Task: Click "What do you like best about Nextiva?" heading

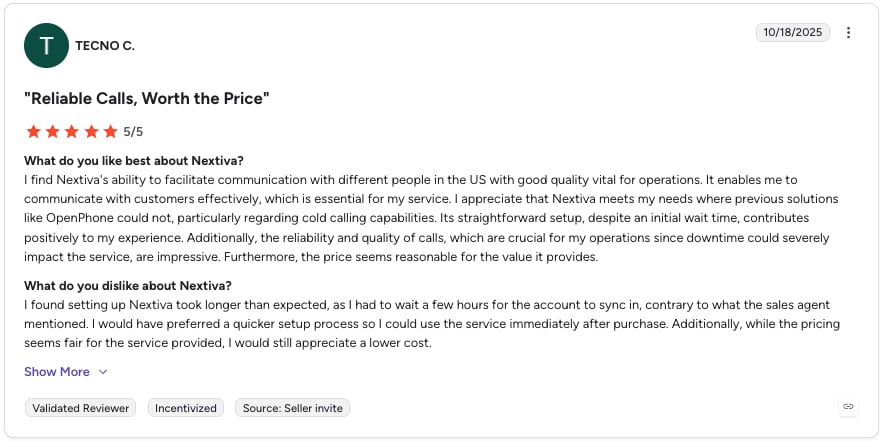Action: point(134,161)
